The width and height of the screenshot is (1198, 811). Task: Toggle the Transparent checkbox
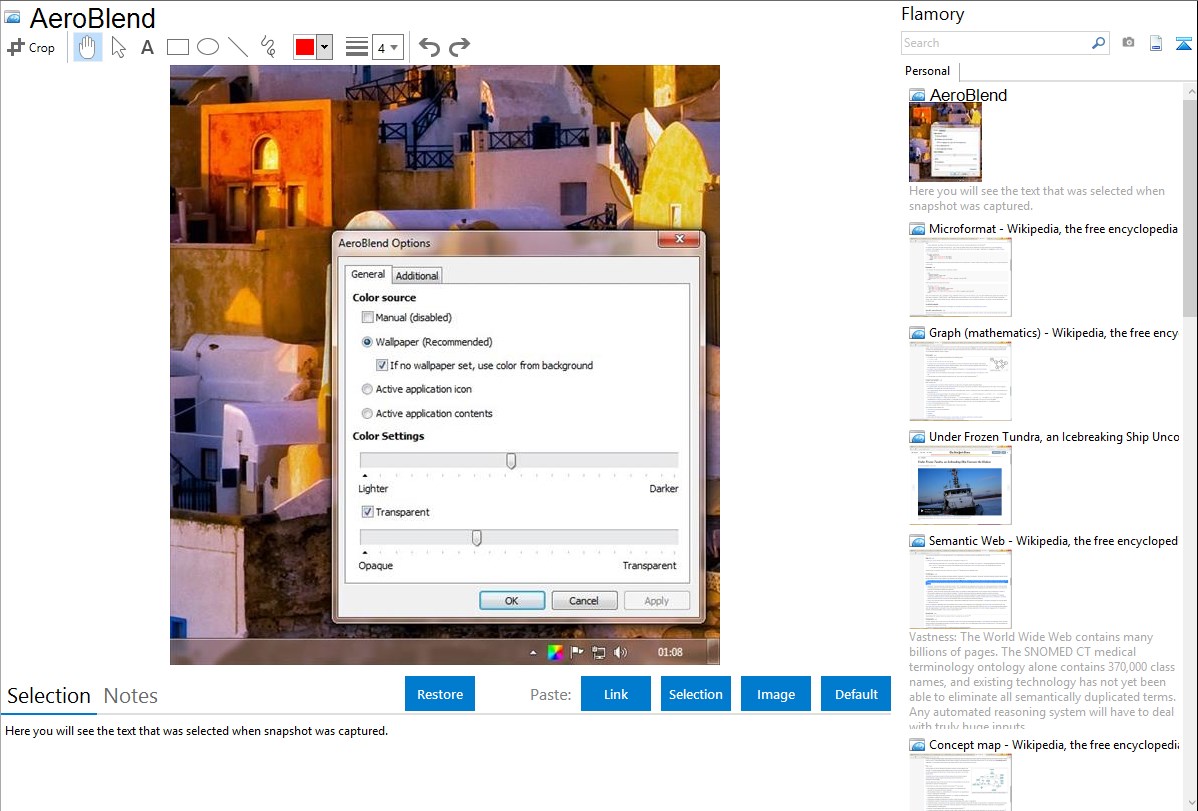point(368,512)
